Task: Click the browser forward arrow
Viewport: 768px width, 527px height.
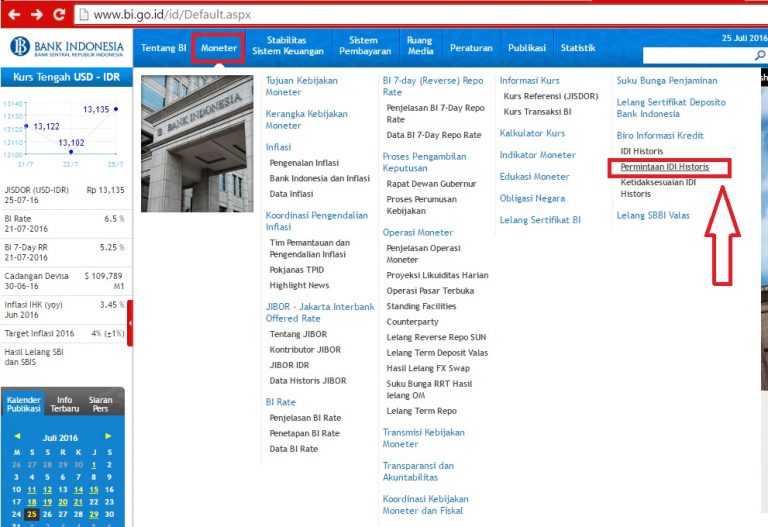Action: tap(37, 14)
